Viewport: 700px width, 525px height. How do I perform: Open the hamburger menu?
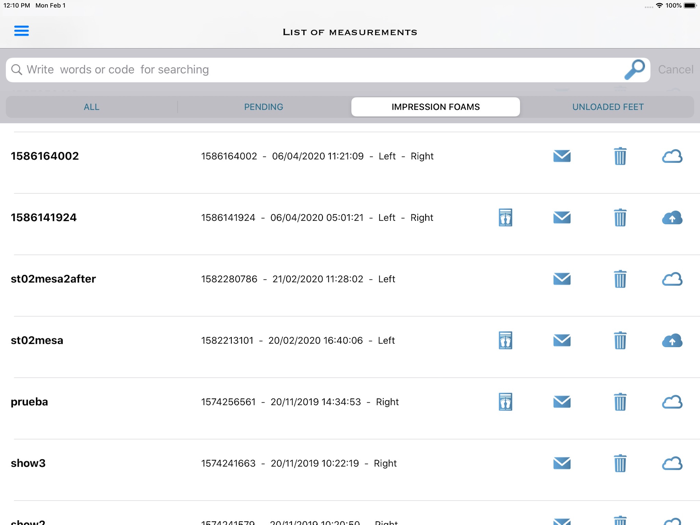[x=21, y=31]
